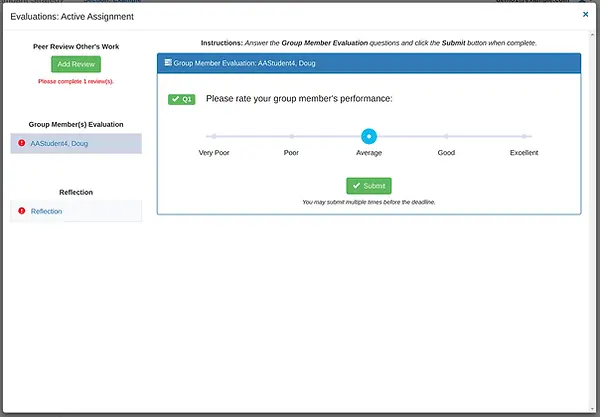
Task: Set rating slider to Good
Action: [446, 136]
